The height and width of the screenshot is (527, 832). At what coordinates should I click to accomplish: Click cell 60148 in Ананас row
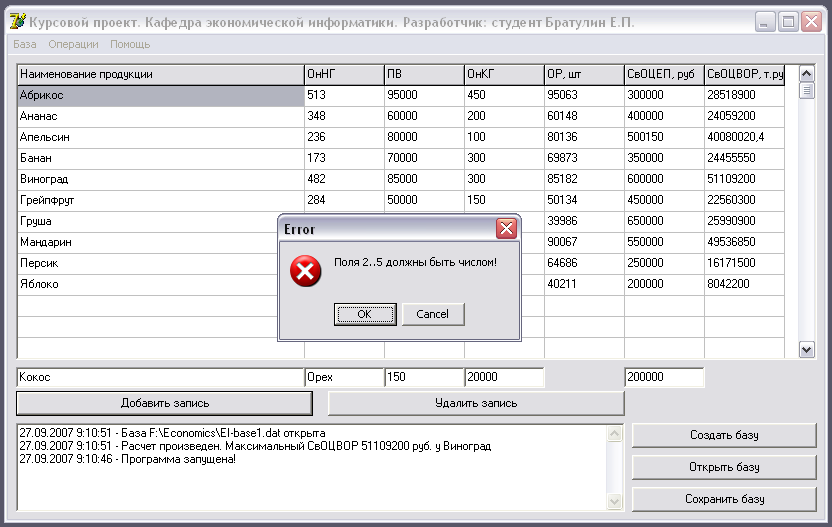click(x=584, y=117)
